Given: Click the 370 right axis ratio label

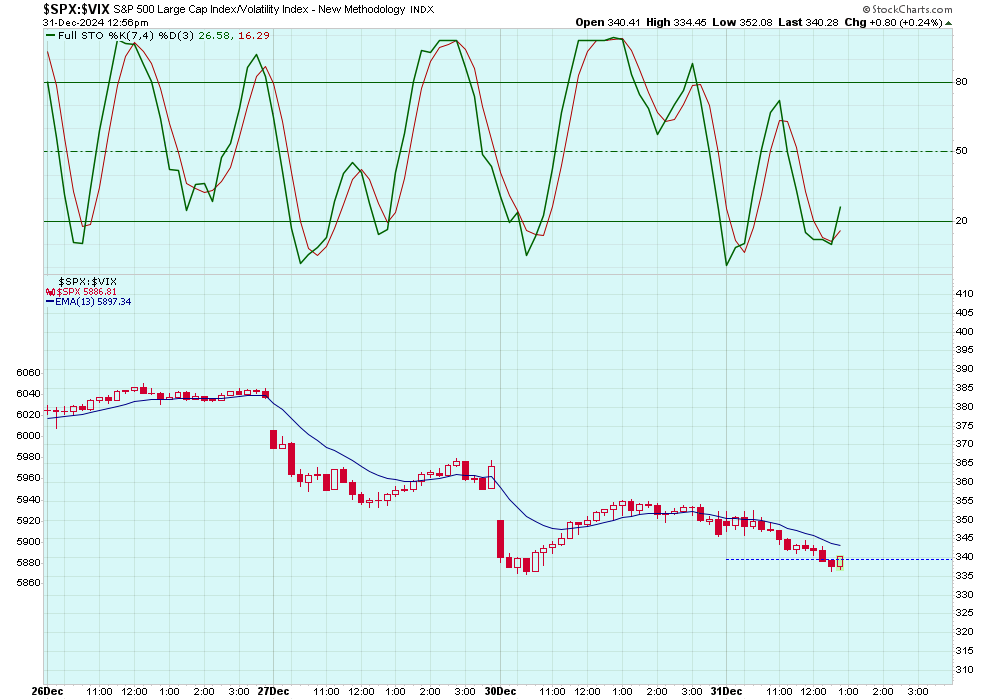Looking at the screenshot, I should point(964,444).
